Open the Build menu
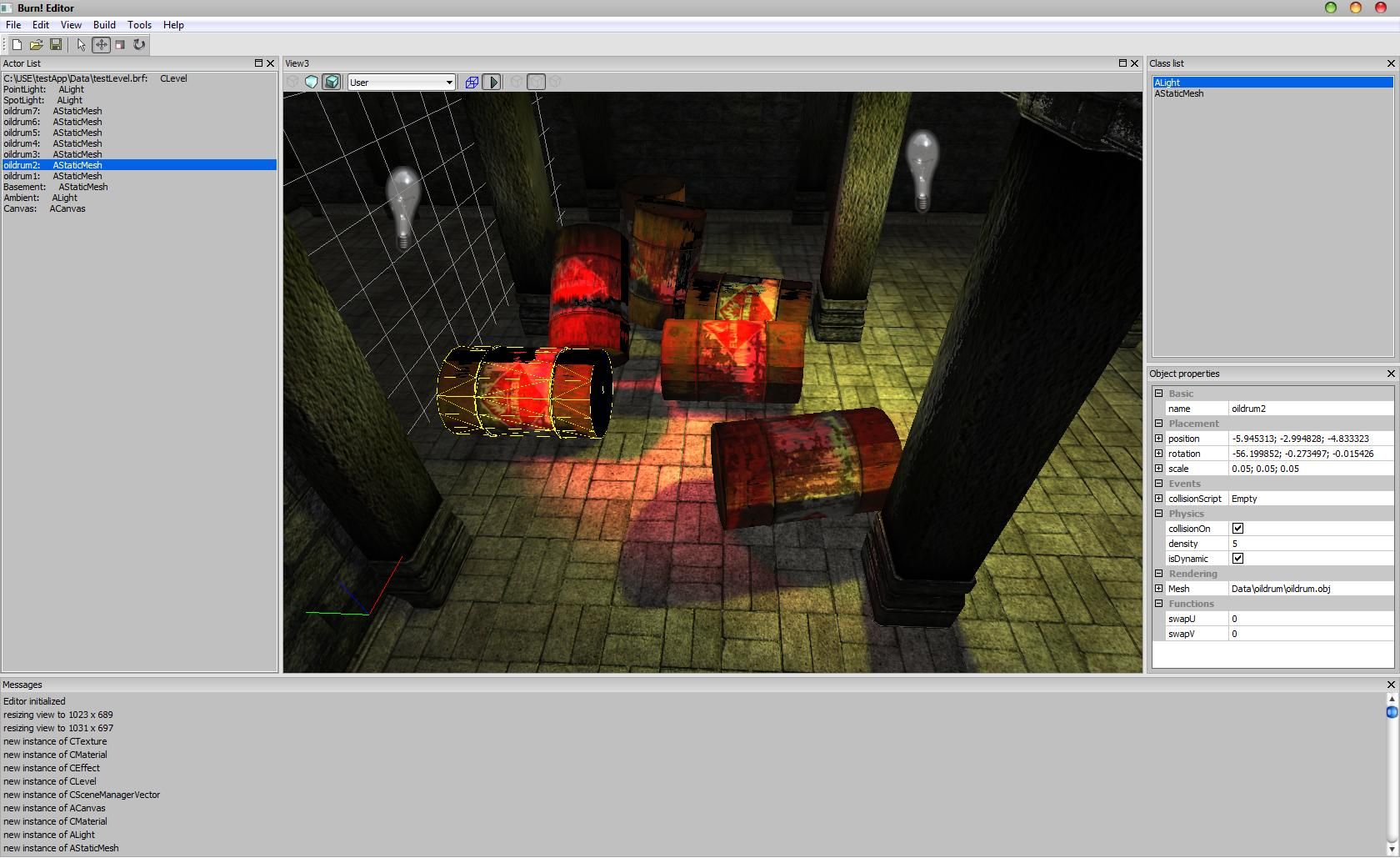Viewport: 1400px width, 858px height. (103, 24)
